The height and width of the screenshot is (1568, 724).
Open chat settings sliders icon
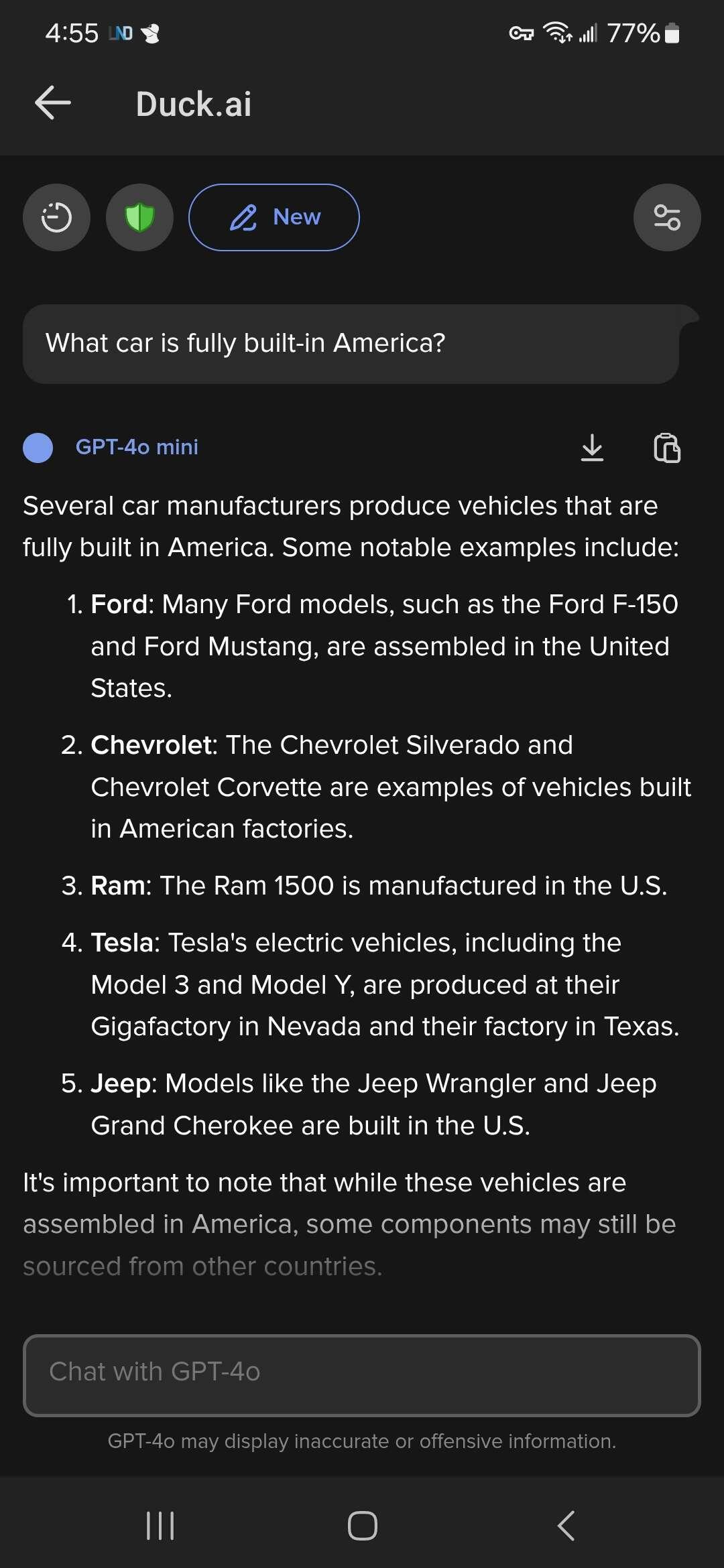tap(667, 217)
